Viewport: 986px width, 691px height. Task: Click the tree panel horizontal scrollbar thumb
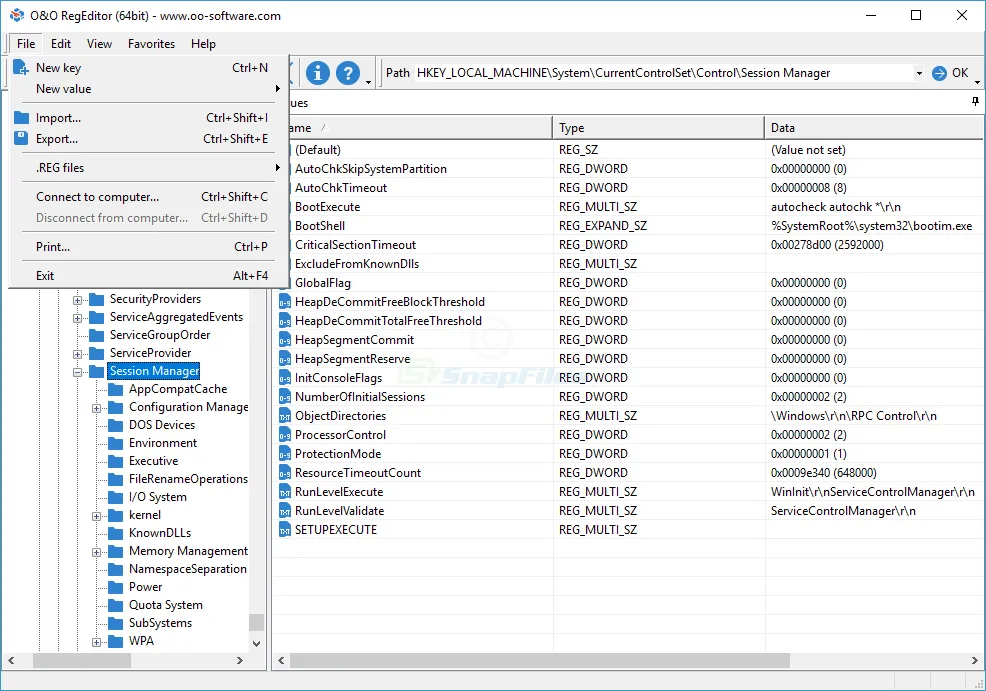click(82, 661)
